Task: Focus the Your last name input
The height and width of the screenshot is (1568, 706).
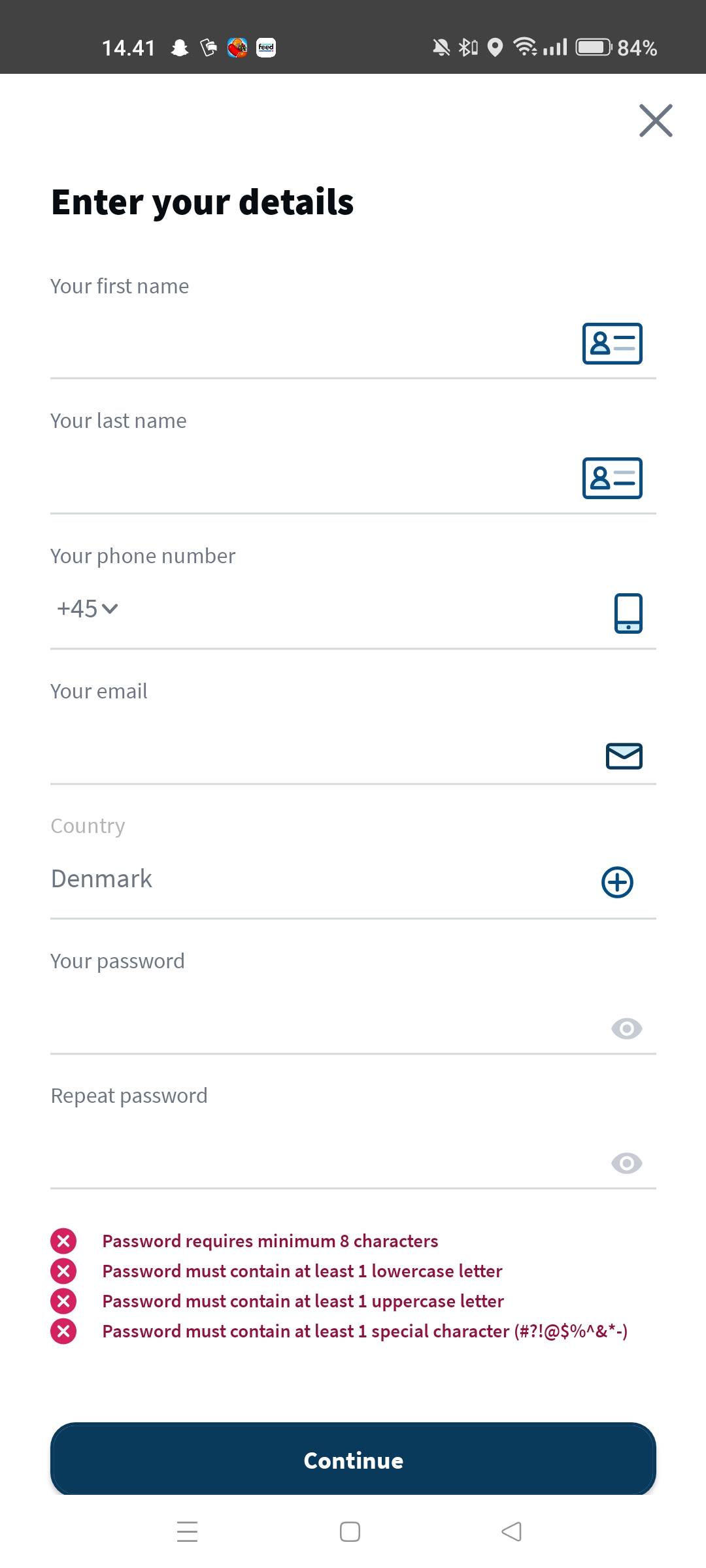Action: (307, 478)
